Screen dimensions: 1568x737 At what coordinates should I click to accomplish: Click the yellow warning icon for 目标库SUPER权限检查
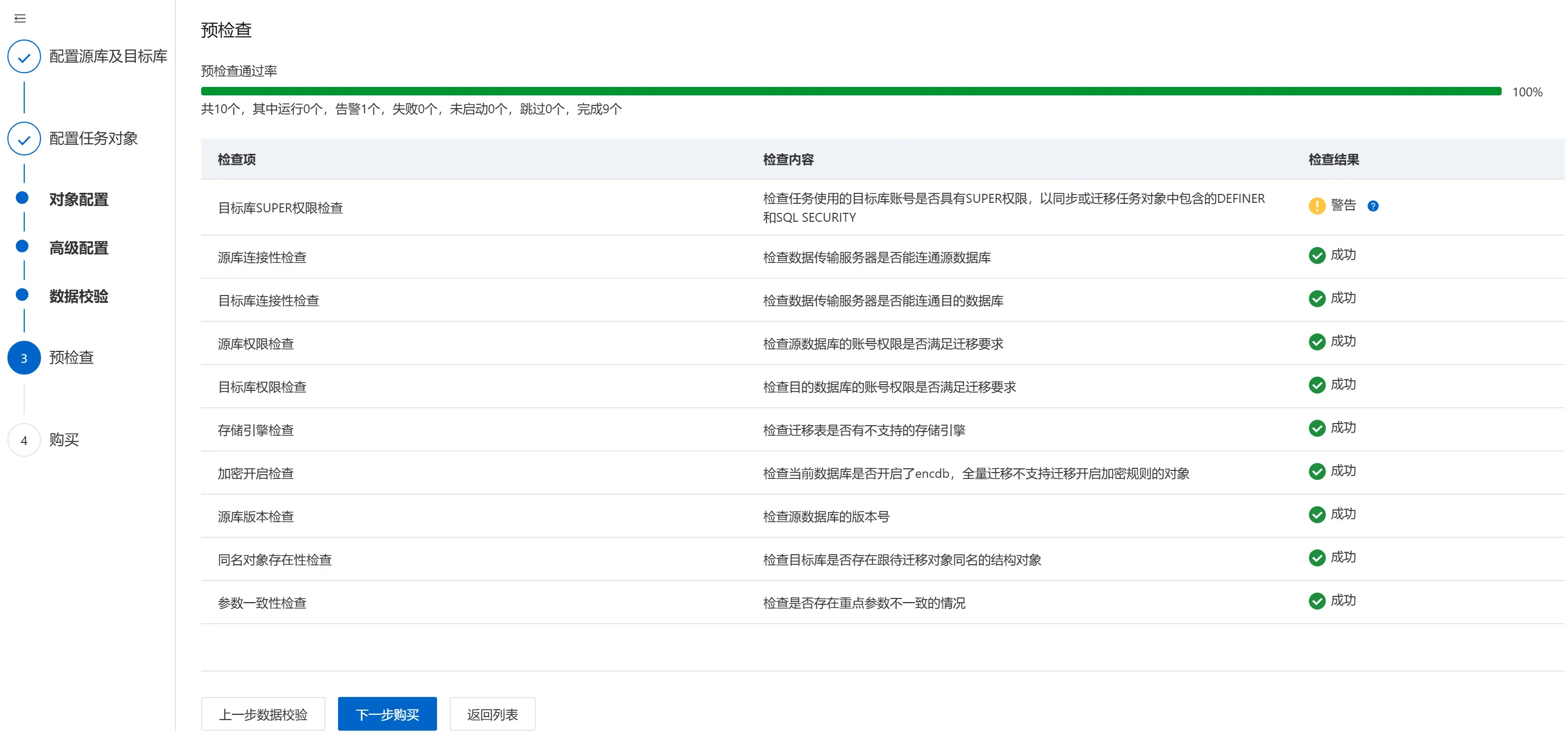(1317, 206)
